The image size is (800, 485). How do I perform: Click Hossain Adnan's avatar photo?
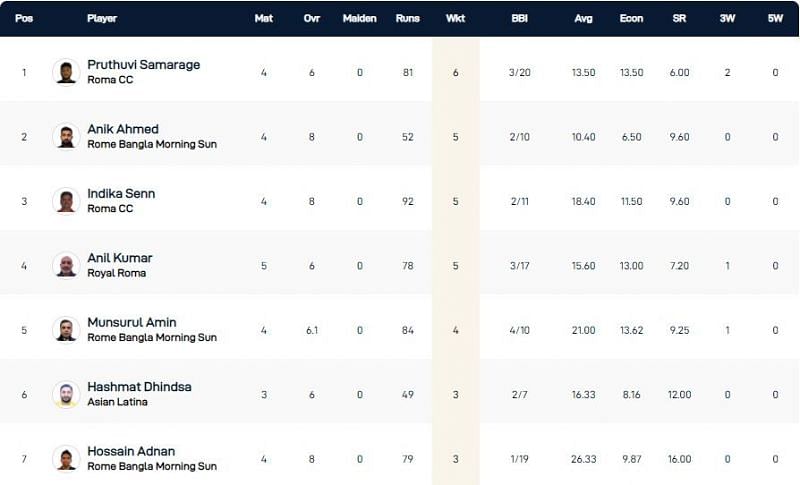[66, 458]
